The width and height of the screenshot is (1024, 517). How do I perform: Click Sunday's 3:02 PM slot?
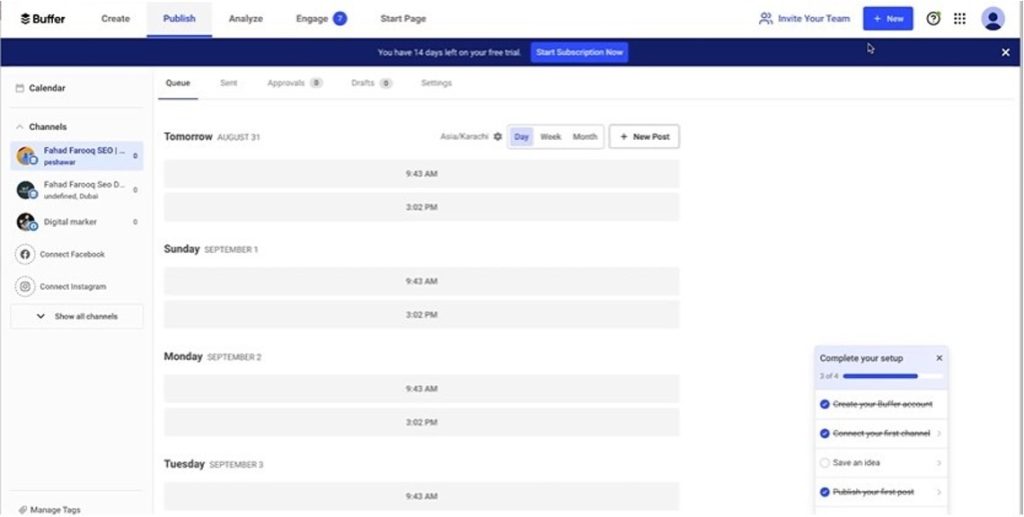pos(421,315)
